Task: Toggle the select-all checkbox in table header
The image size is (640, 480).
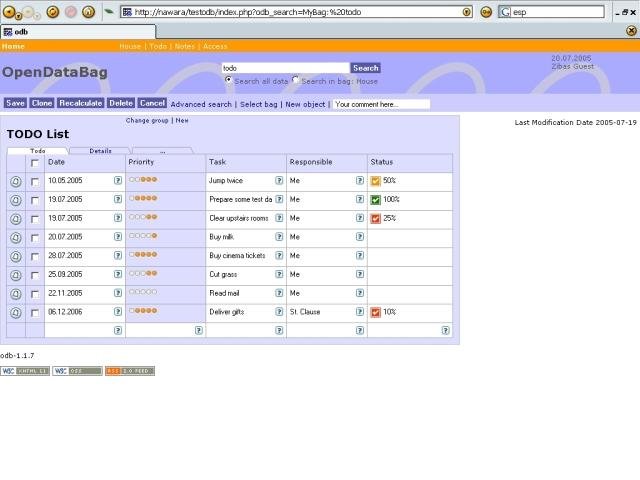Action: [35, 163]
